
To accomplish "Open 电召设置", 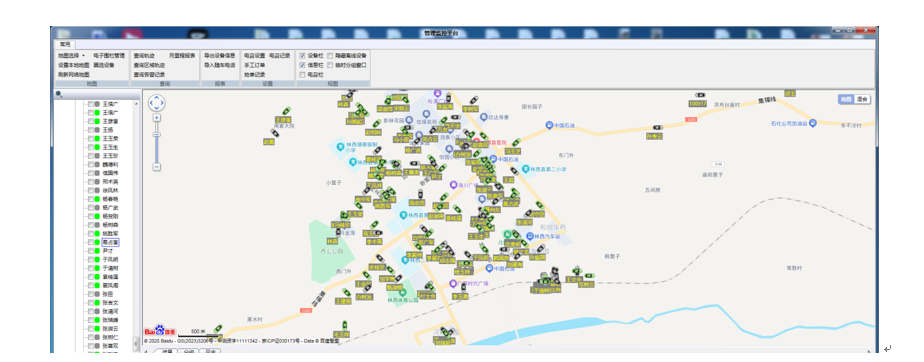I will 255,55.
